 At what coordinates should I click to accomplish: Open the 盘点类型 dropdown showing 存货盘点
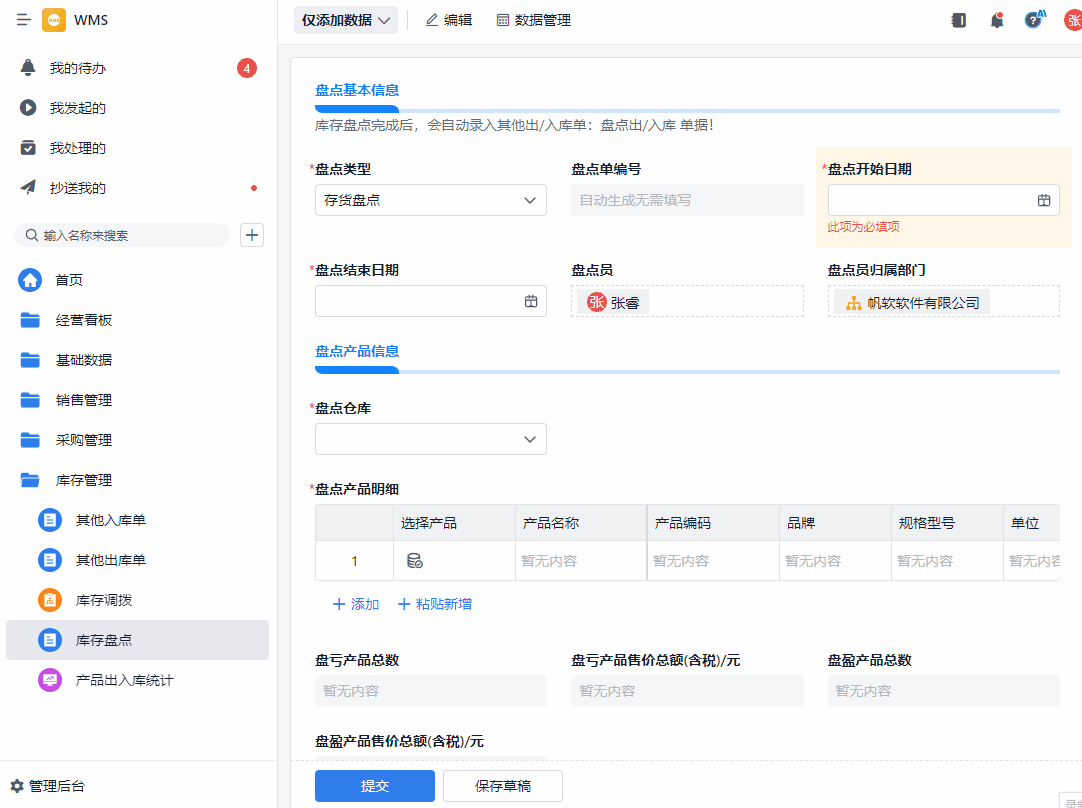(431, 200)
